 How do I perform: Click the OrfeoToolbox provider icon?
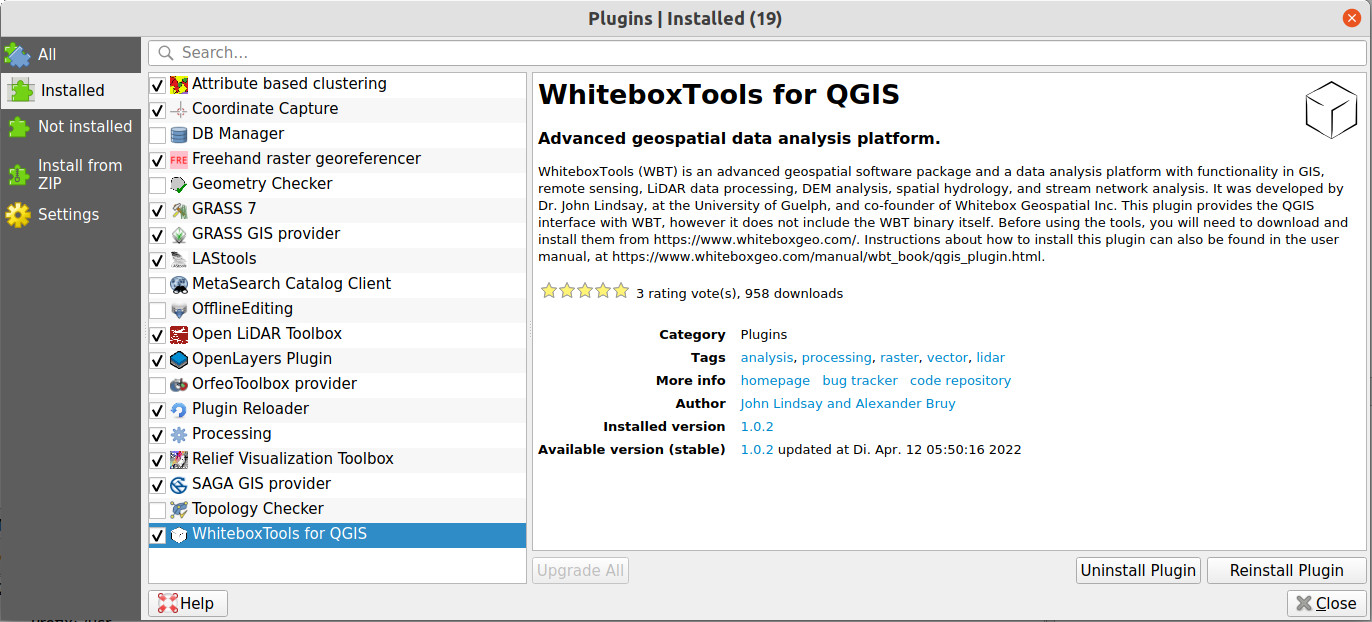point(179,385)
